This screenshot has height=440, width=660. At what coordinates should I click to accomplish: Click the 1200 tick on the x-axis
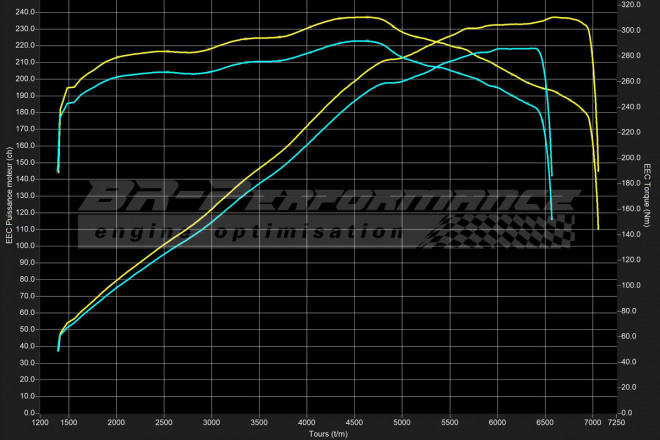40,423
